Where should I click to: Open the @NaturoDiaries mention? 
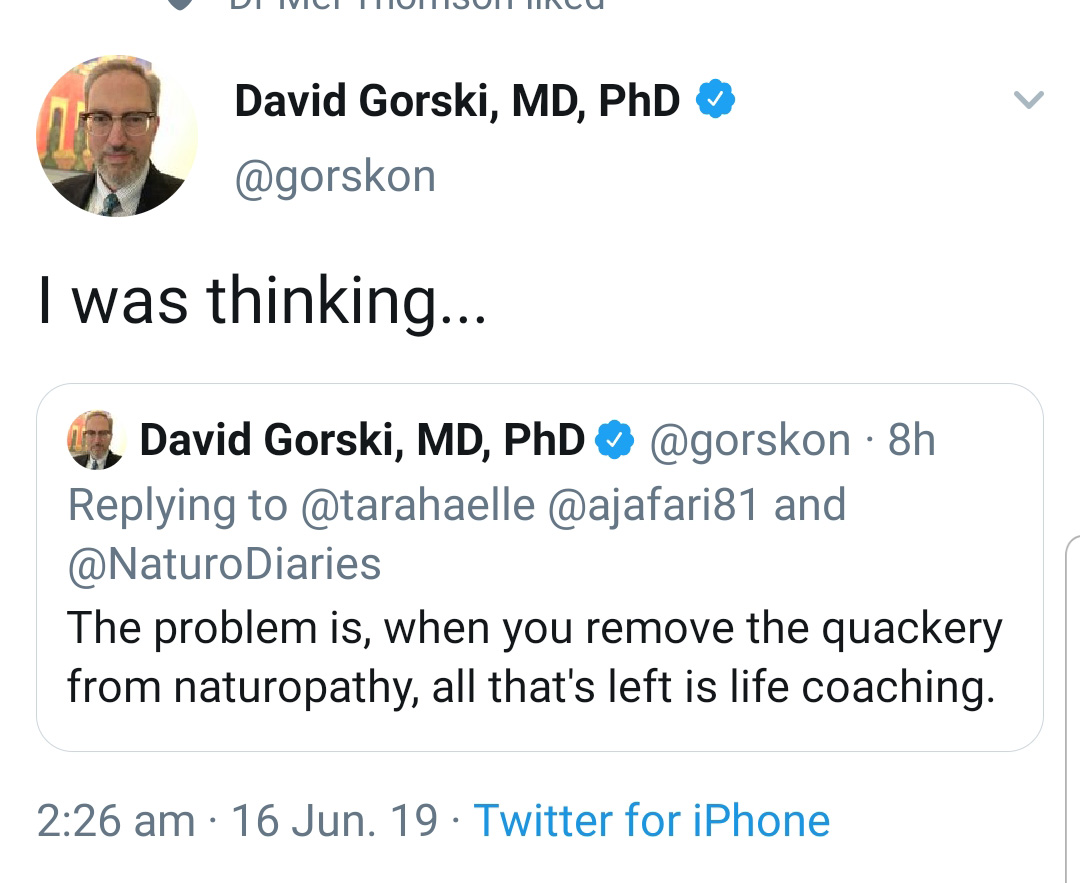[224, 564]
